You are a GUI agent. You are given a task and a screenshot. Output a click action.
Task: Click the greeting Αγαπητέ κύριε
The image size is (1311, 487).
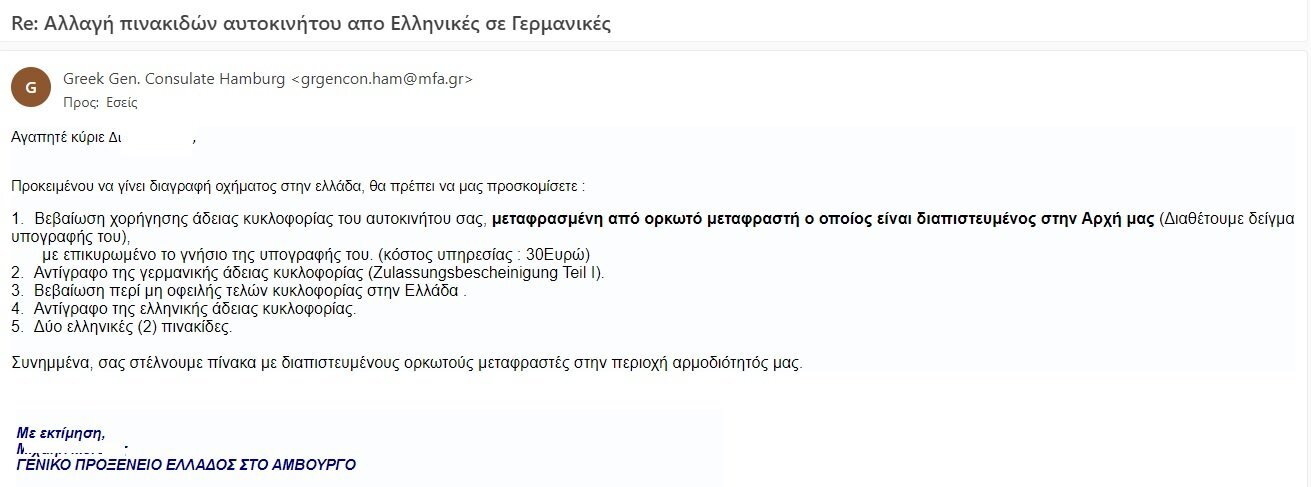click(65, 138)
